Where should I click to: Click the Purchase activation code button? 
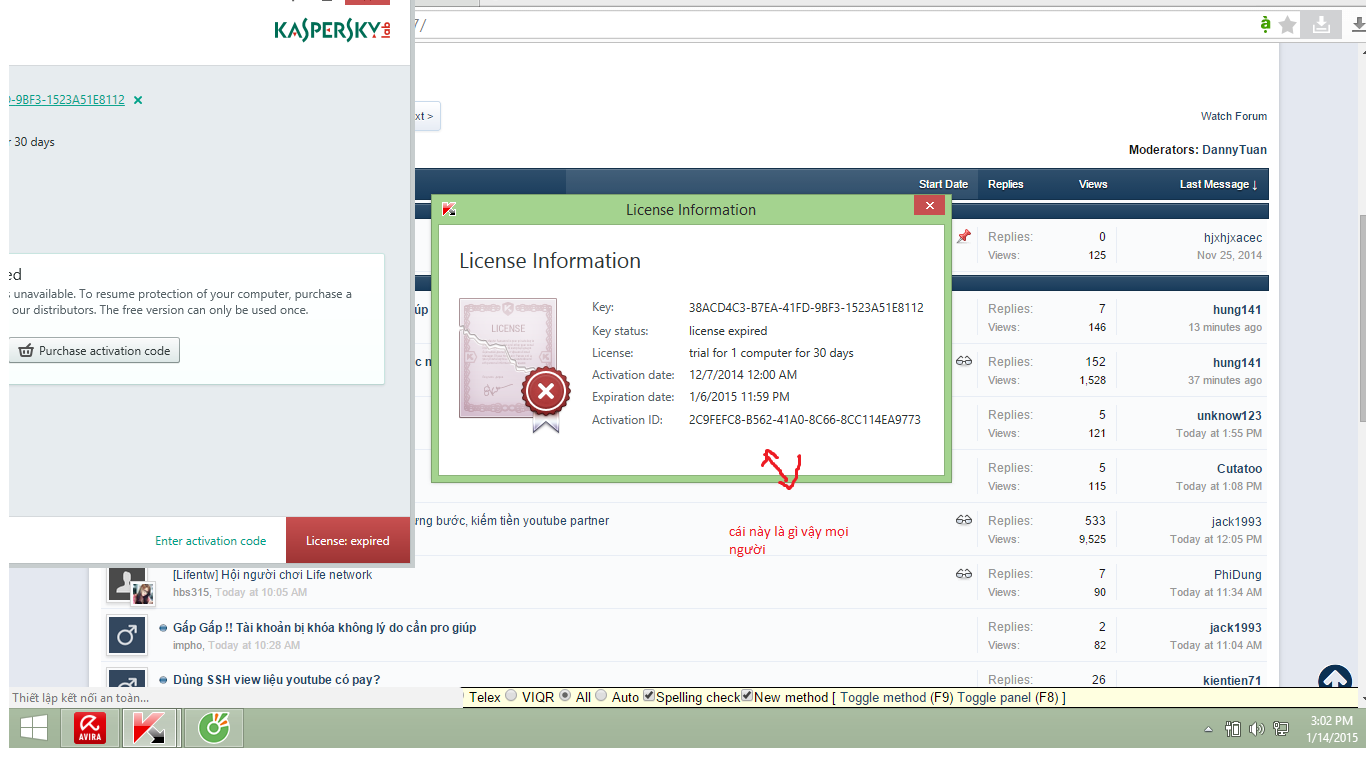[x=95, y=351]
